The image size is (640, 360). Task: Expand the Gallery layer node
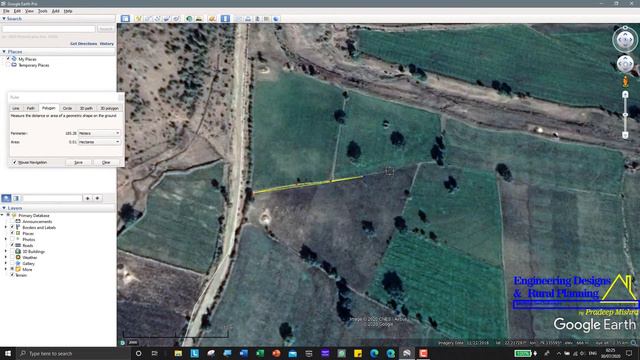[6, 263]
